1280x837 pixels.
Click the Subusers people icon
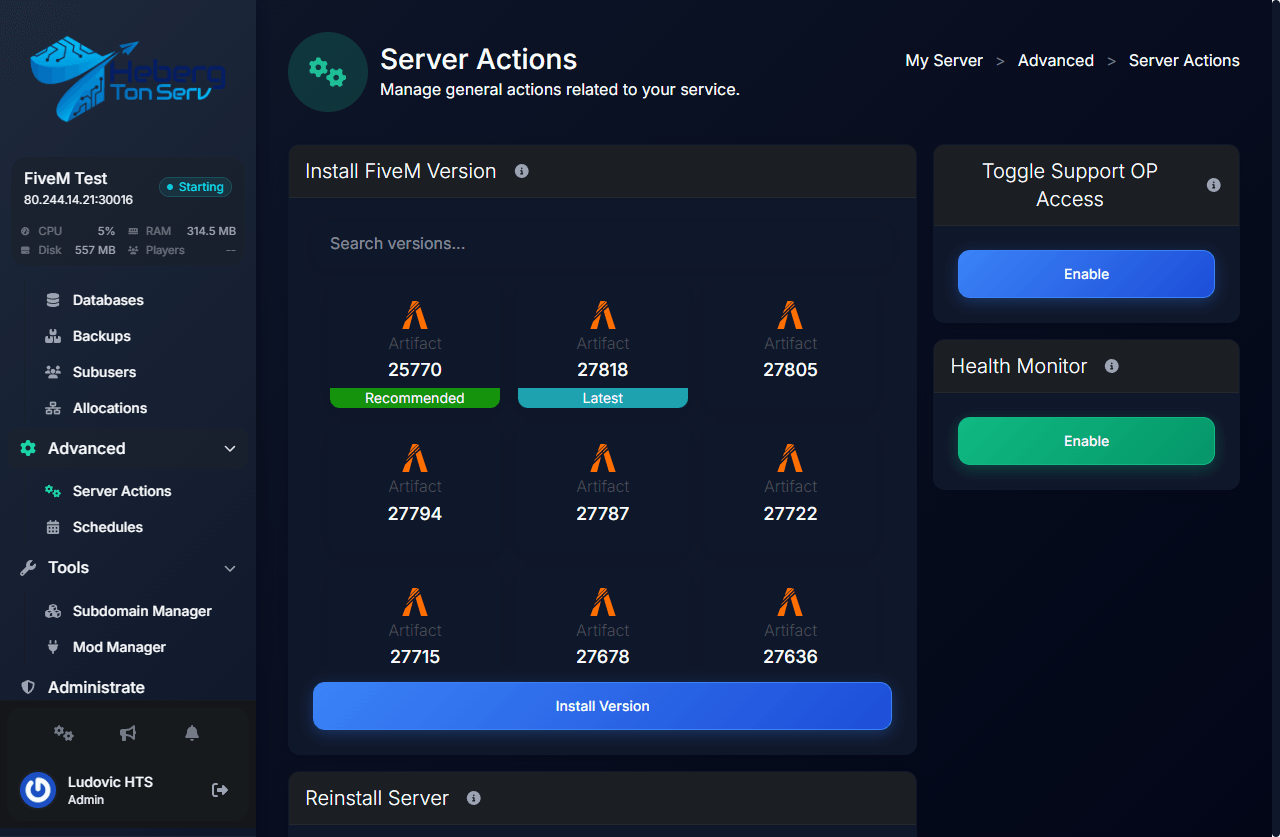pyautogui.click(x=53, y=372)
